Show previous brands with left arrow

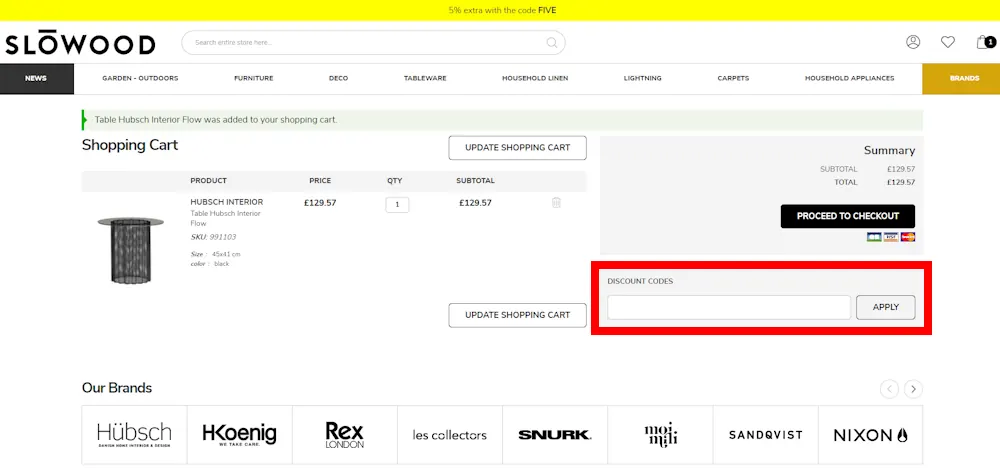[889, 389]
